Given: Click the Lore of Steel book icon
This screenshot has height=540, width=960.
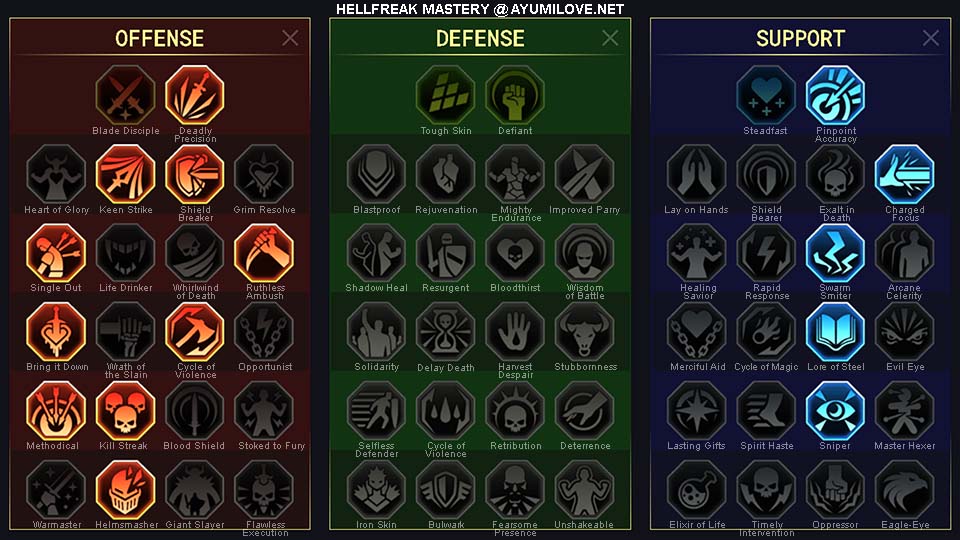Looking at the screenshot, I should coord(835,332).
